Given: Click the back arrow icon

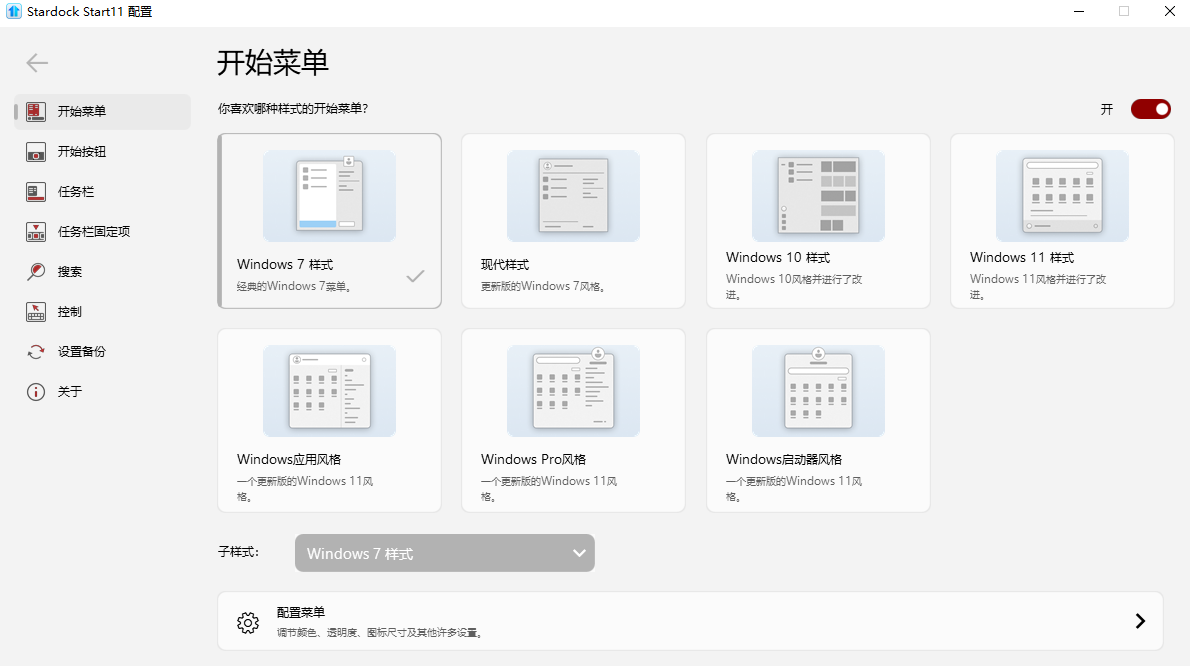Looking at the screenshot, I should tap(37, 63).
